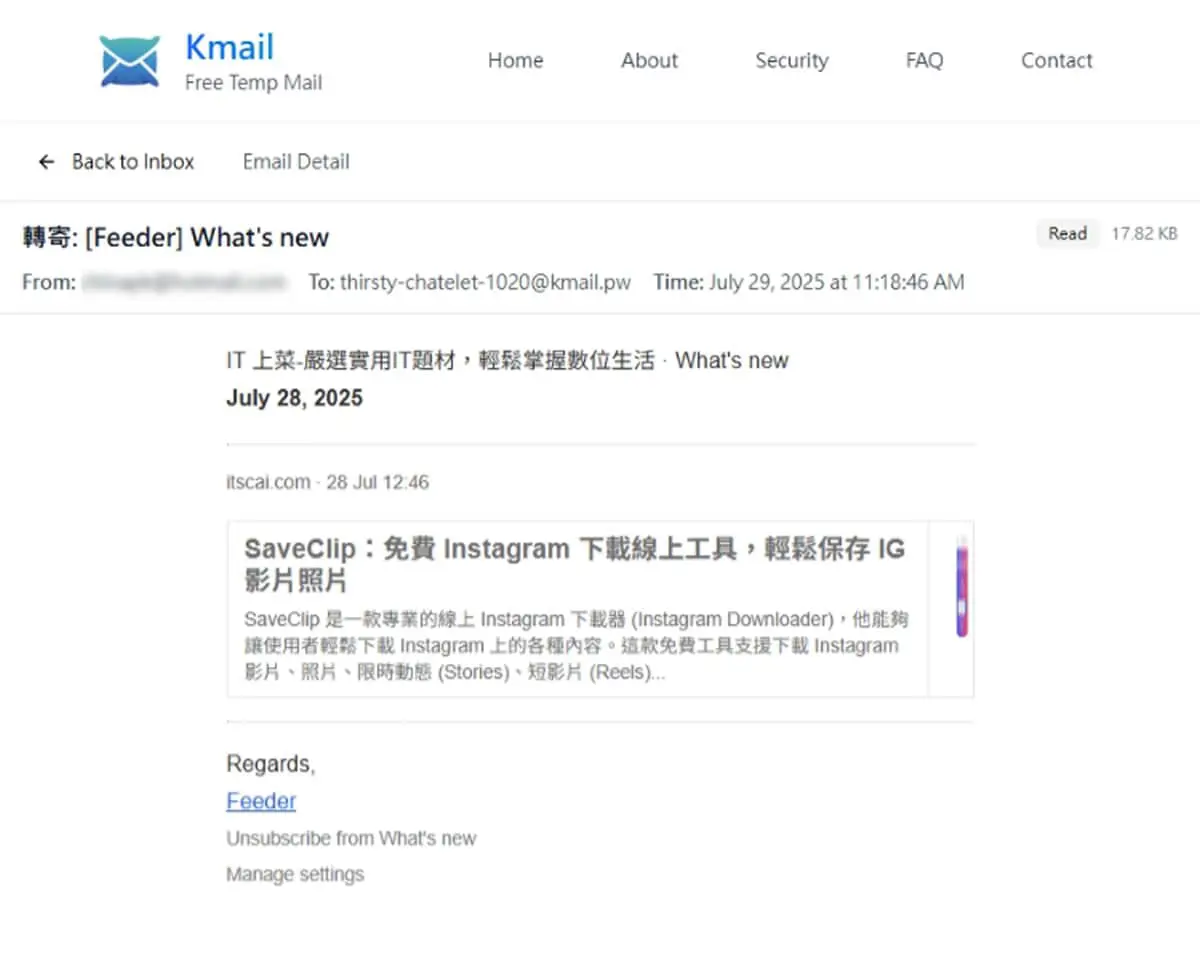Open the Contact page

point(1056,60)
